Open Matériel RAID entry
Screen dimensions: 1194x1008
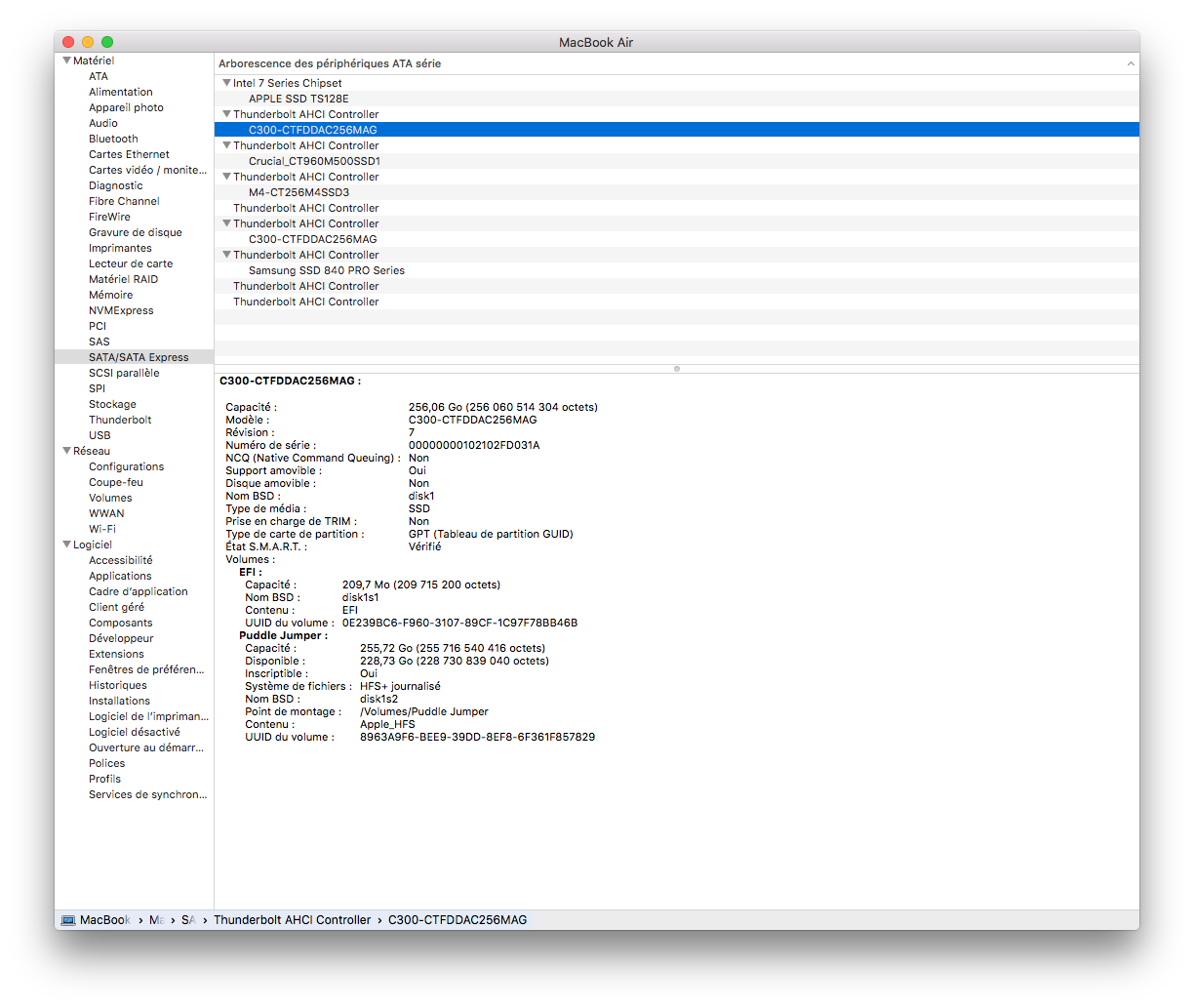coord(123,279)
